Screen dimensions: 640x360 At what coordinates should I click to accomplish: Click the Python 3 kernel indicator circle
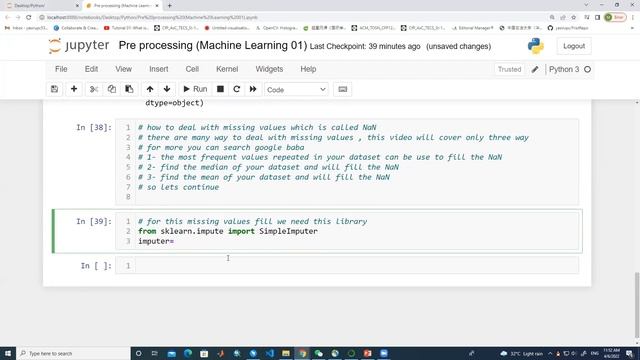587,69
